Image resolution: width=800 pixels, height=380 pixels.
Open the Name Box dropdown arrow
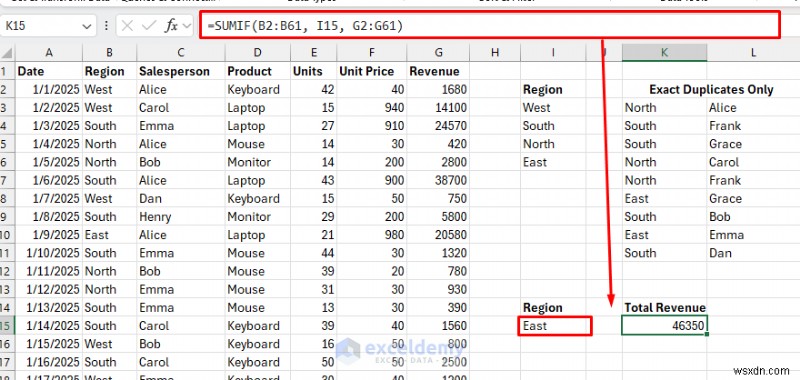87,26
